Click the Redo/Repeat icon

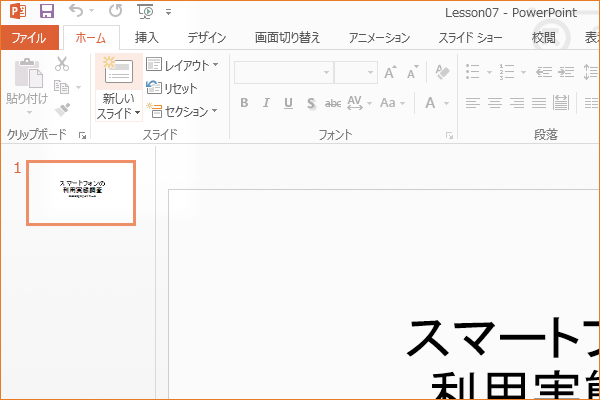[115, 11]
